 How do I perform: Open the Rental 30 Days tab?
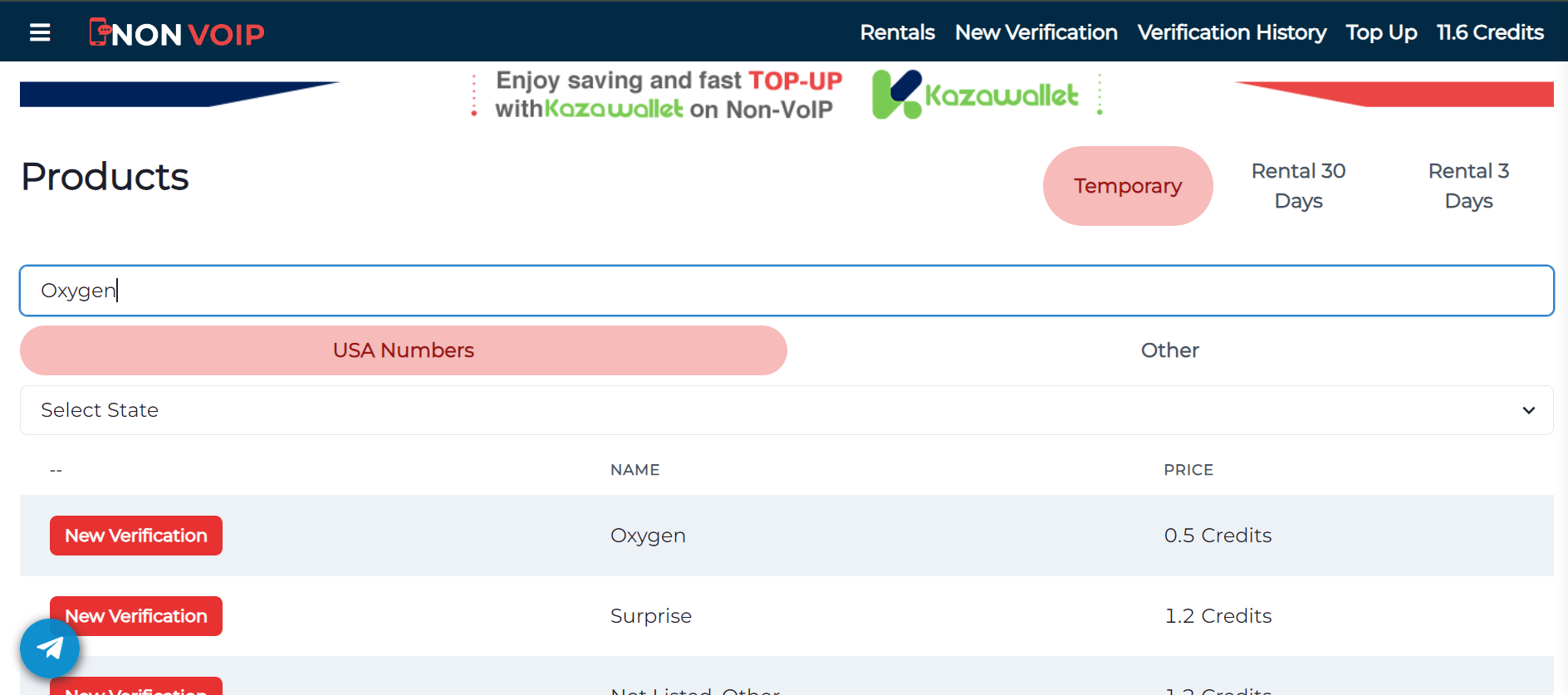[x=1297, y=185]
